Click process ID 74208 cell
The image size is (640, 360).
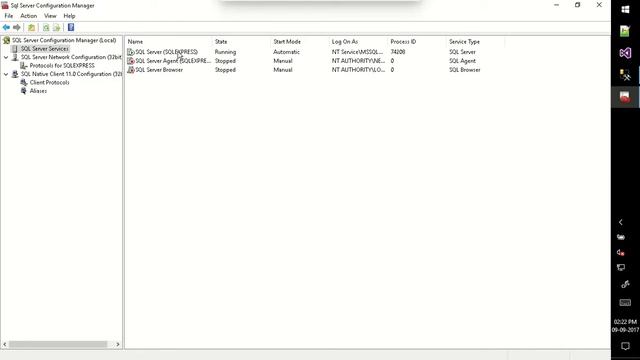coord(398,52)
